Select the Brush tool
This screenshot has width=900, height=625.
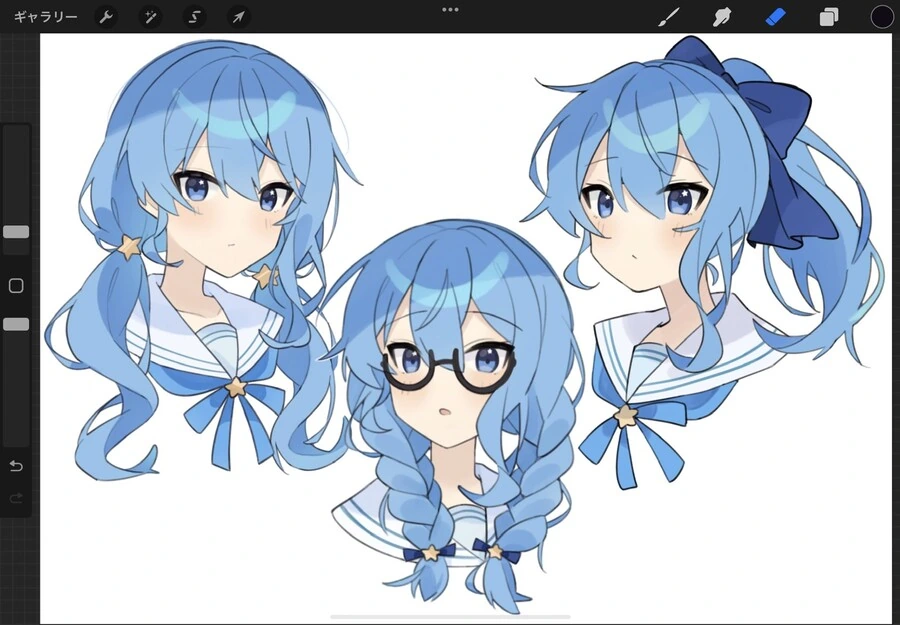pyautogui.click(x=669, y=17)
